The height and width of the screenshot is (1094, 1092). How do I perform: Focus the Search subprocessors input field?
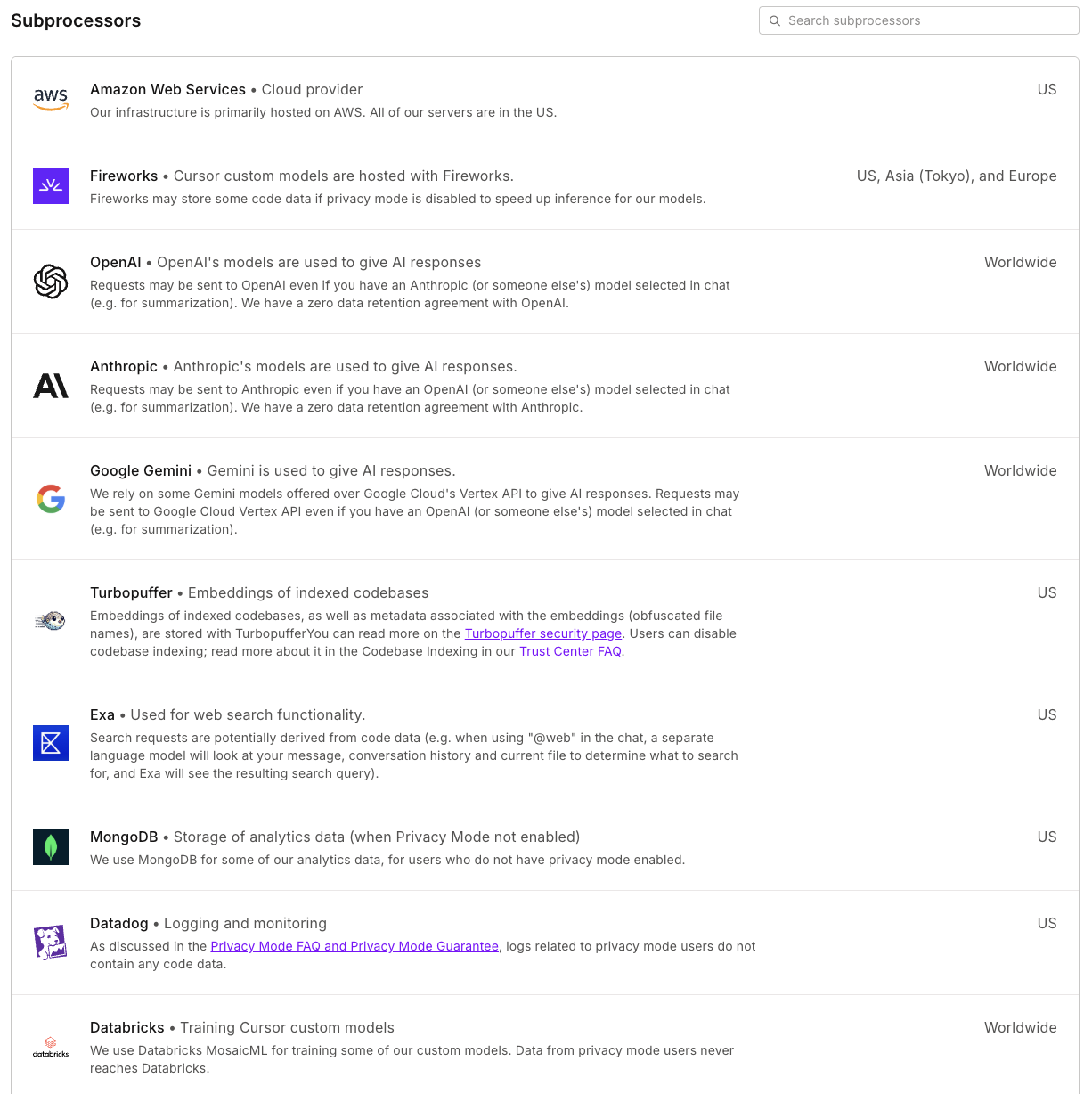pyautogui.click(x=926, y=20)
